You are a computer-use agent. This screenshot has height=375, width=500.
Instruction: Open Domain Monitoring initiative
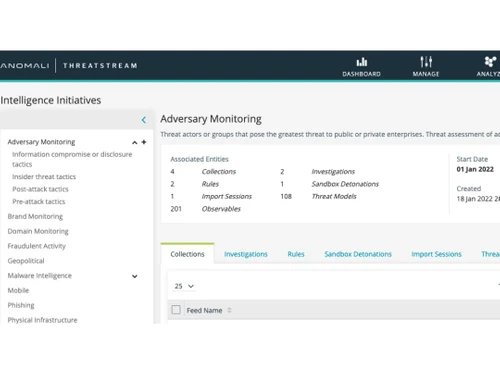tap(38, 231)
